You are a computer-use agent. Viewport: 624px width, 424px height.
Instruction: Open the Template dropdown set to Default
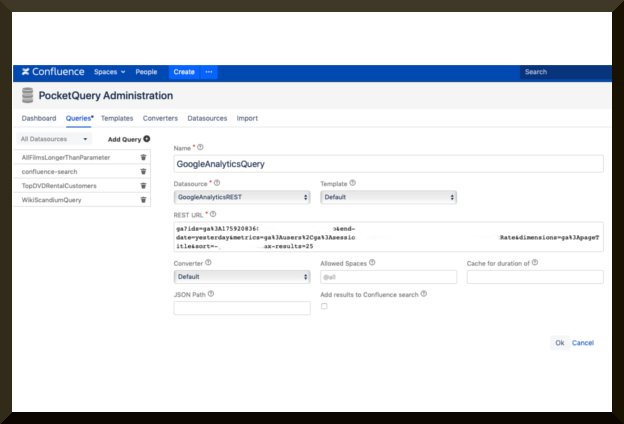click(x=388, y=197)
